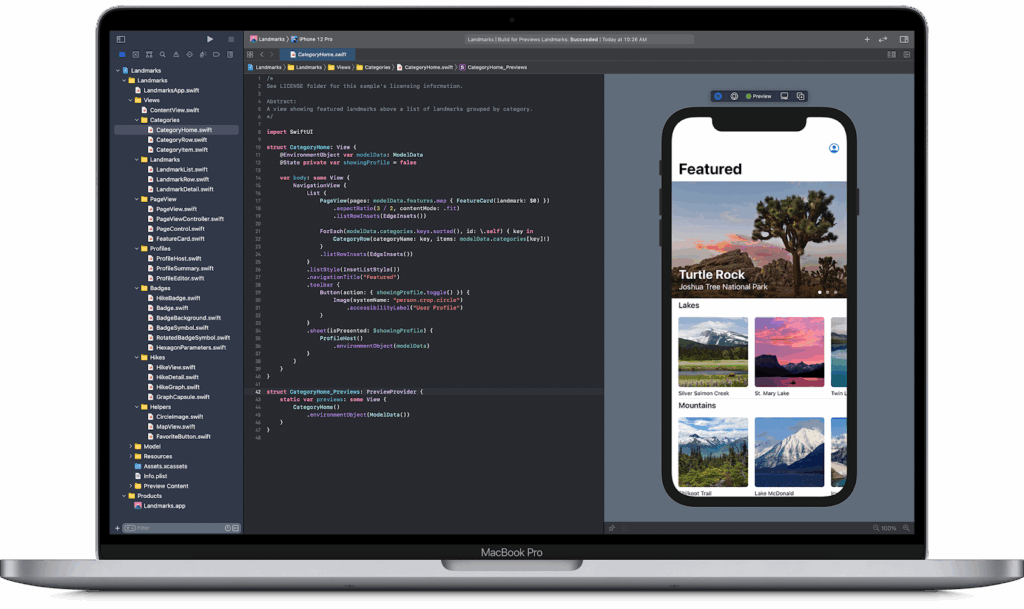This screenshot has height=609, width=1024.
Task: Toggle the pin preview icon below the canvas
Action: coord(612,528)
